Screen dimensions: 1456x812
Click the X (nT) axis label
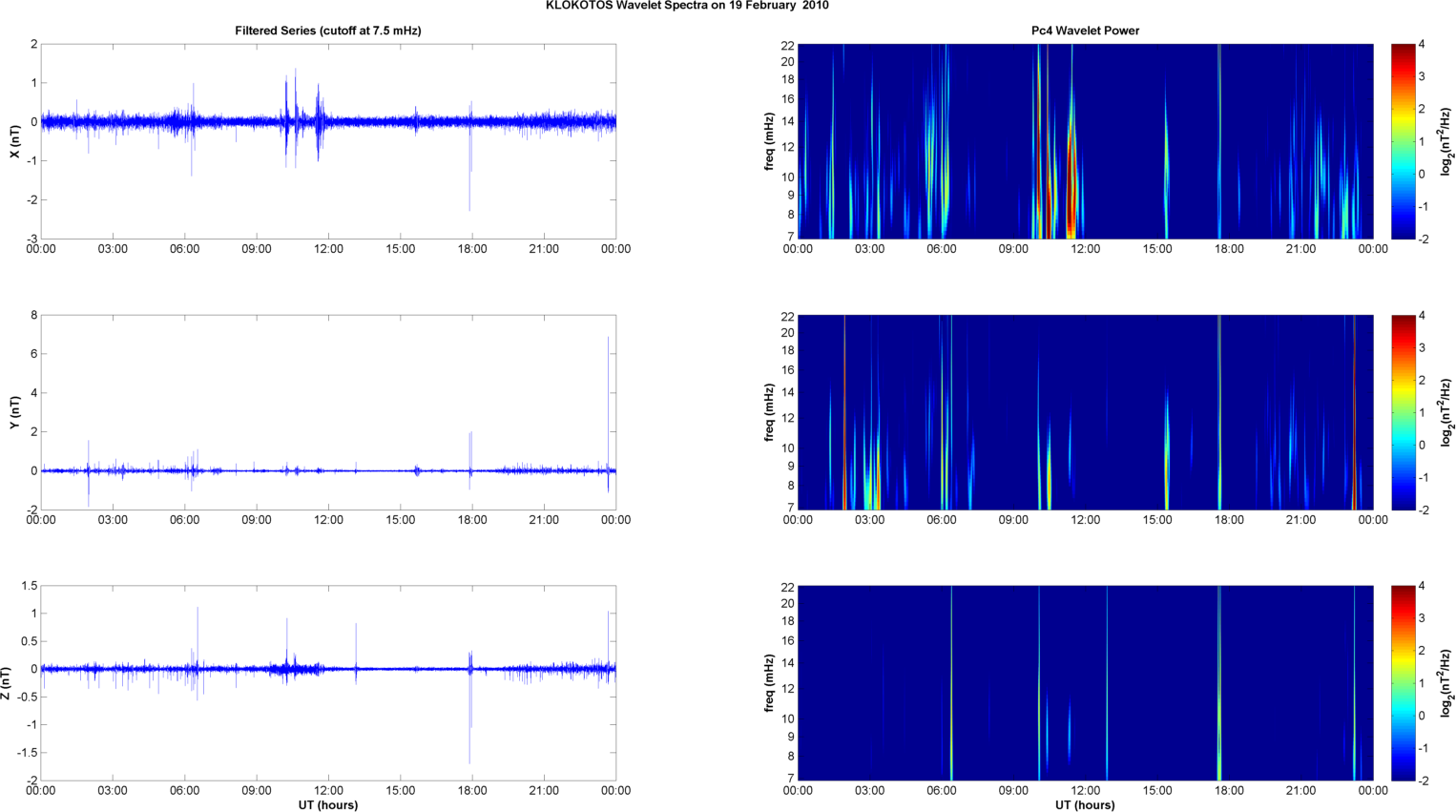15,141
